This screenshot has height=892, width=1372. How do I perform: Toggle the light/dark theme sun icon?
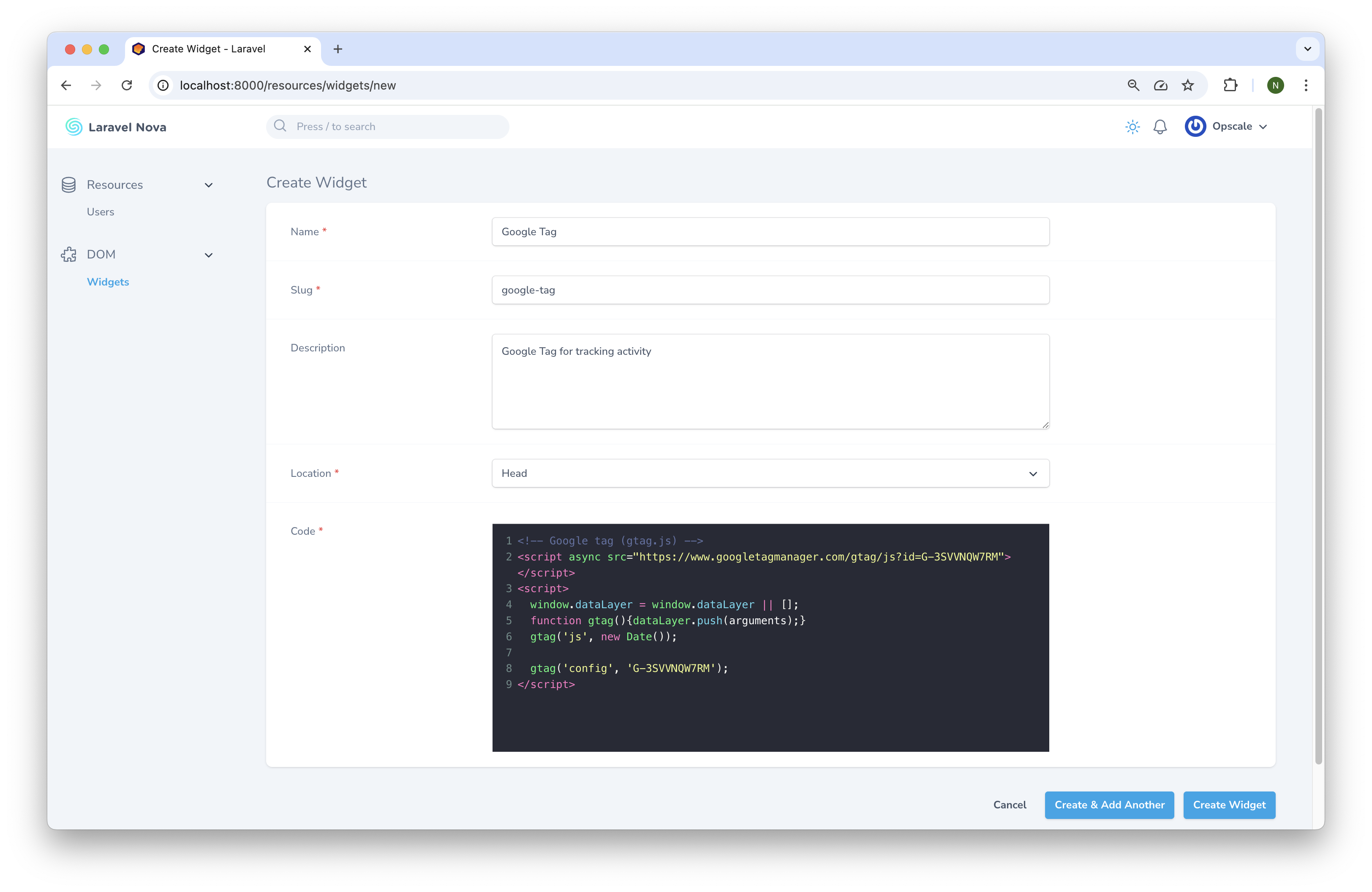click(1132, 127)
